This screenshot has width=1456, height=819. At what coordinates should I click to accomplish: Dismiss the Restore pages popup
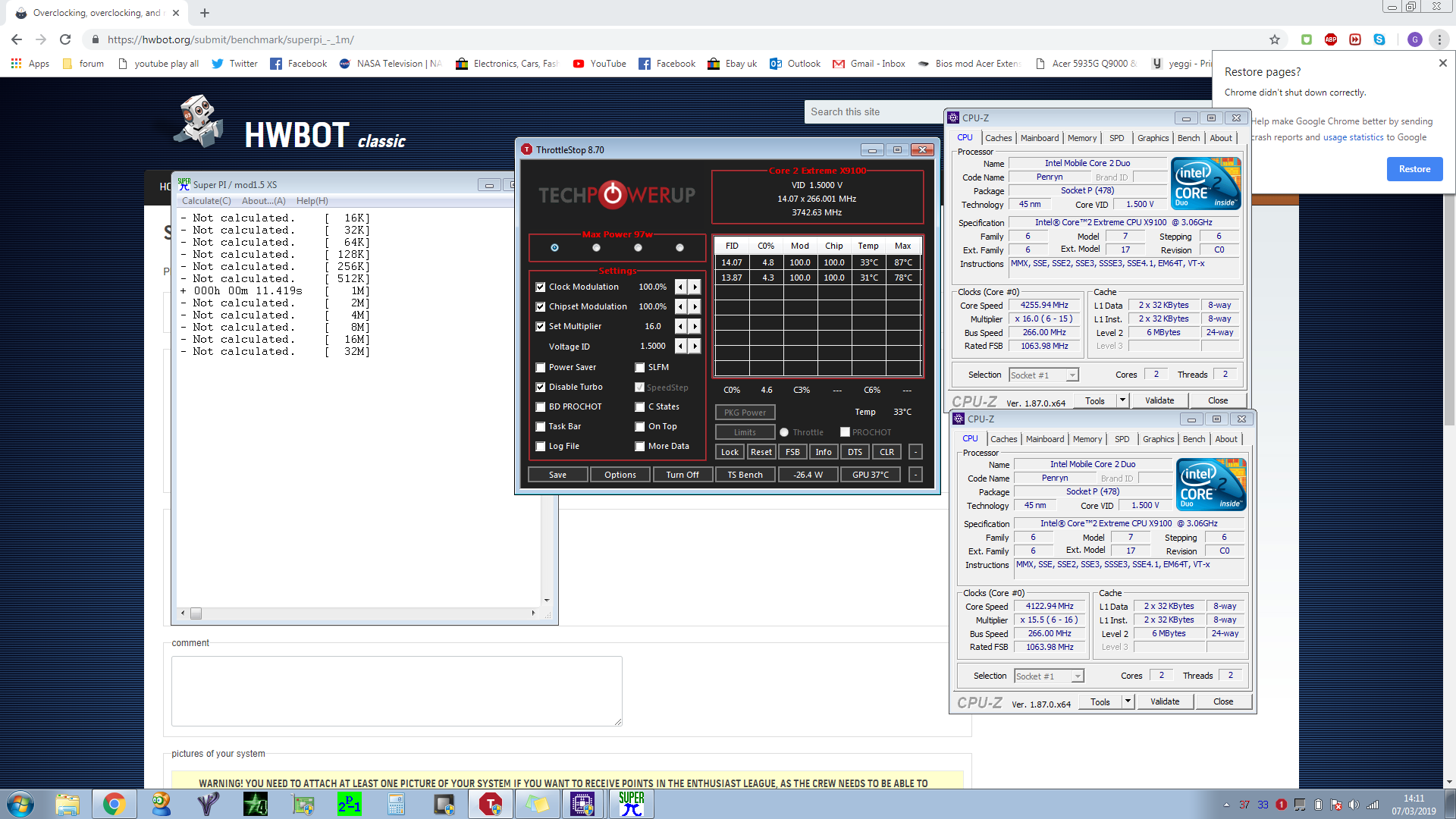(1443, 64)
